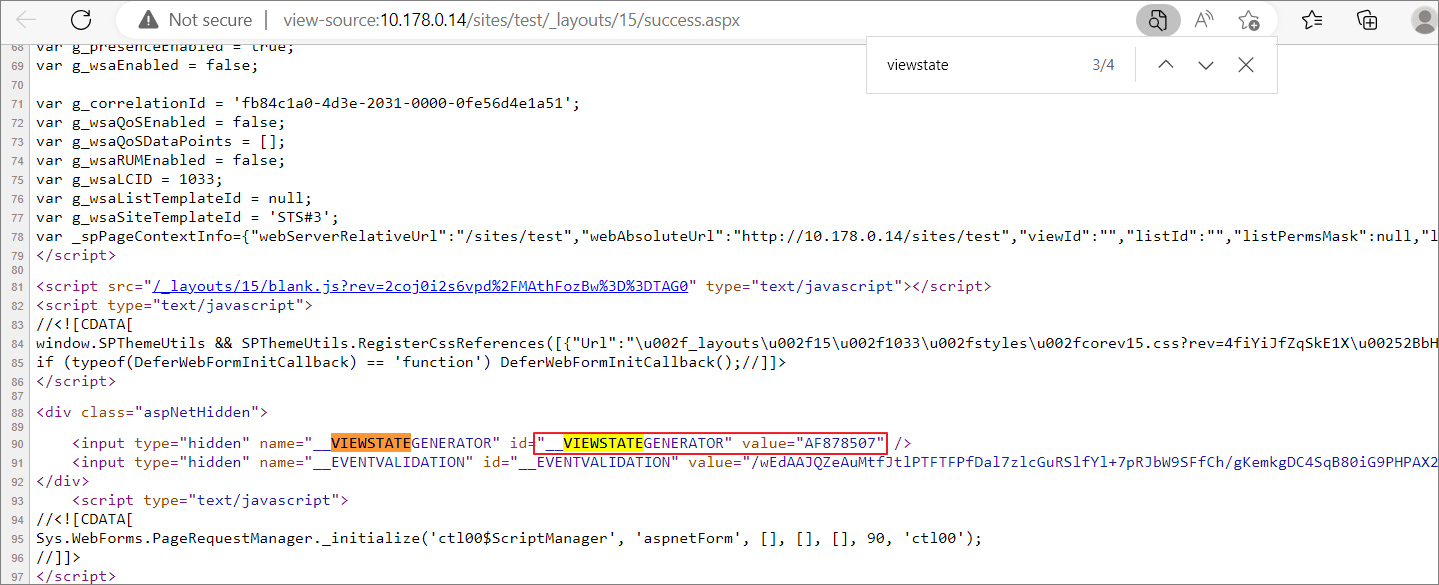Close the find bar
Image resolution: width=1439 pixels, height=585 pixels.
click(1245, 65)
